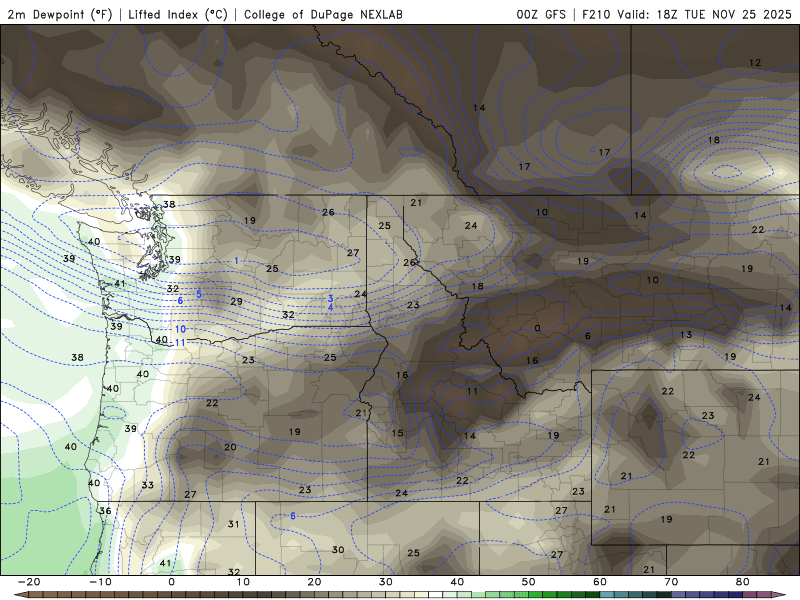The image size is (800, 600).
Task: Click the blue lifted index label 5
Action: tap(199, 294)
